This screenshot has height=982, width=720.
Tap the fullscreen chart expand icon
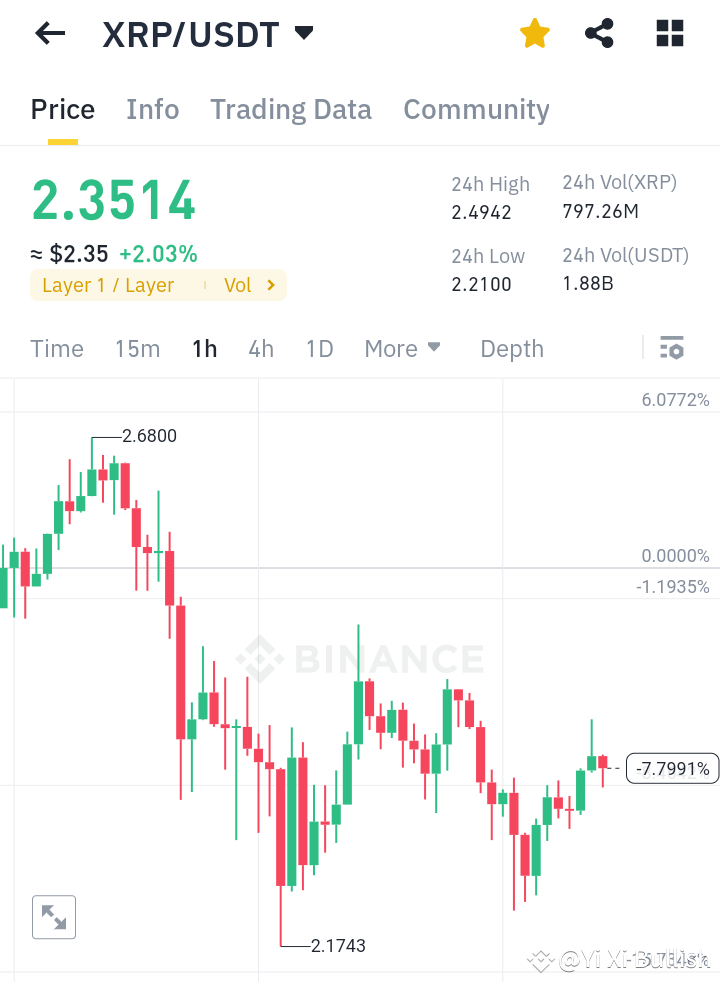(53, 917)
